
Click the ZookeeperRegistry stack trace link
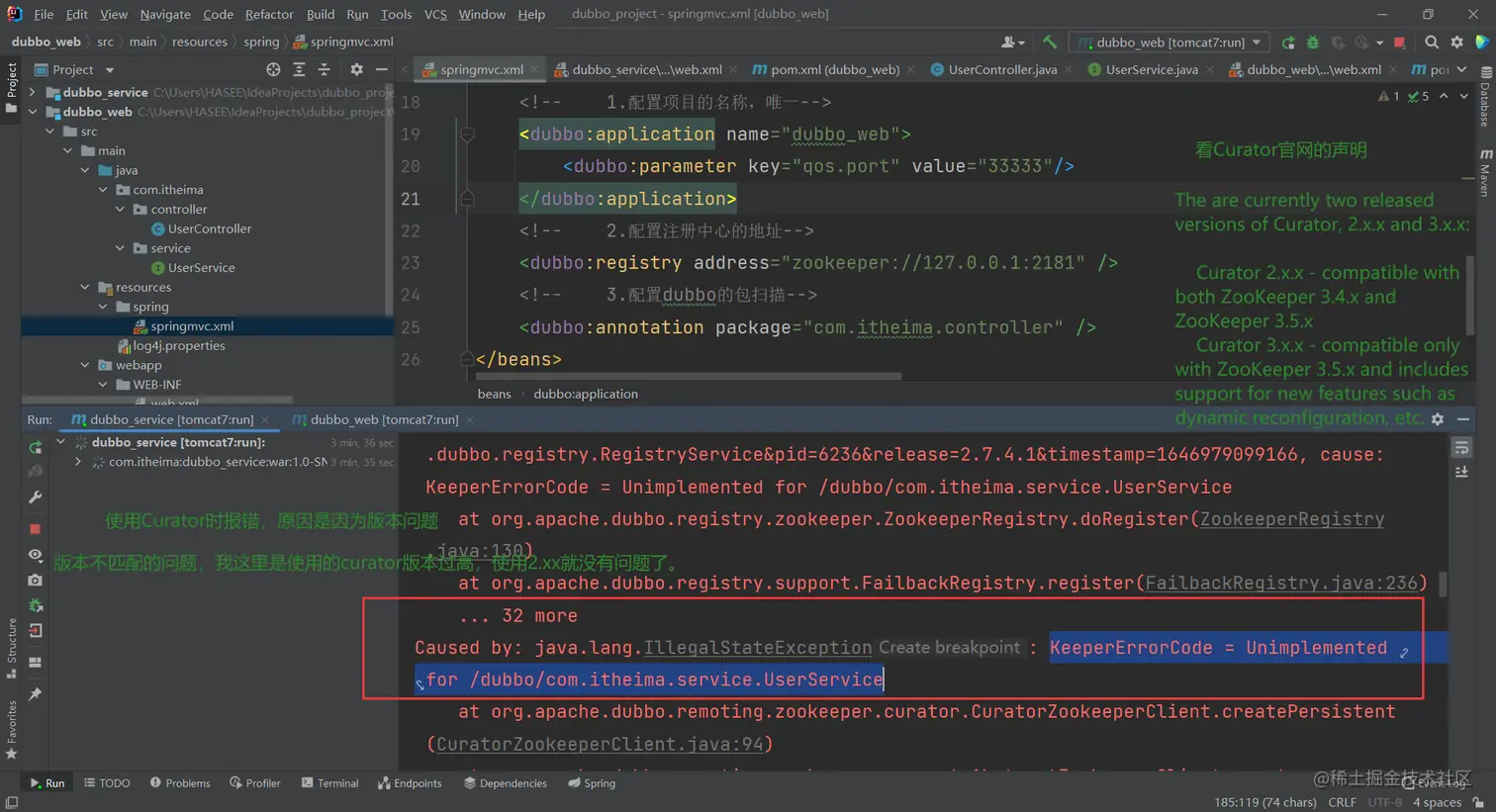[1291, 519]
